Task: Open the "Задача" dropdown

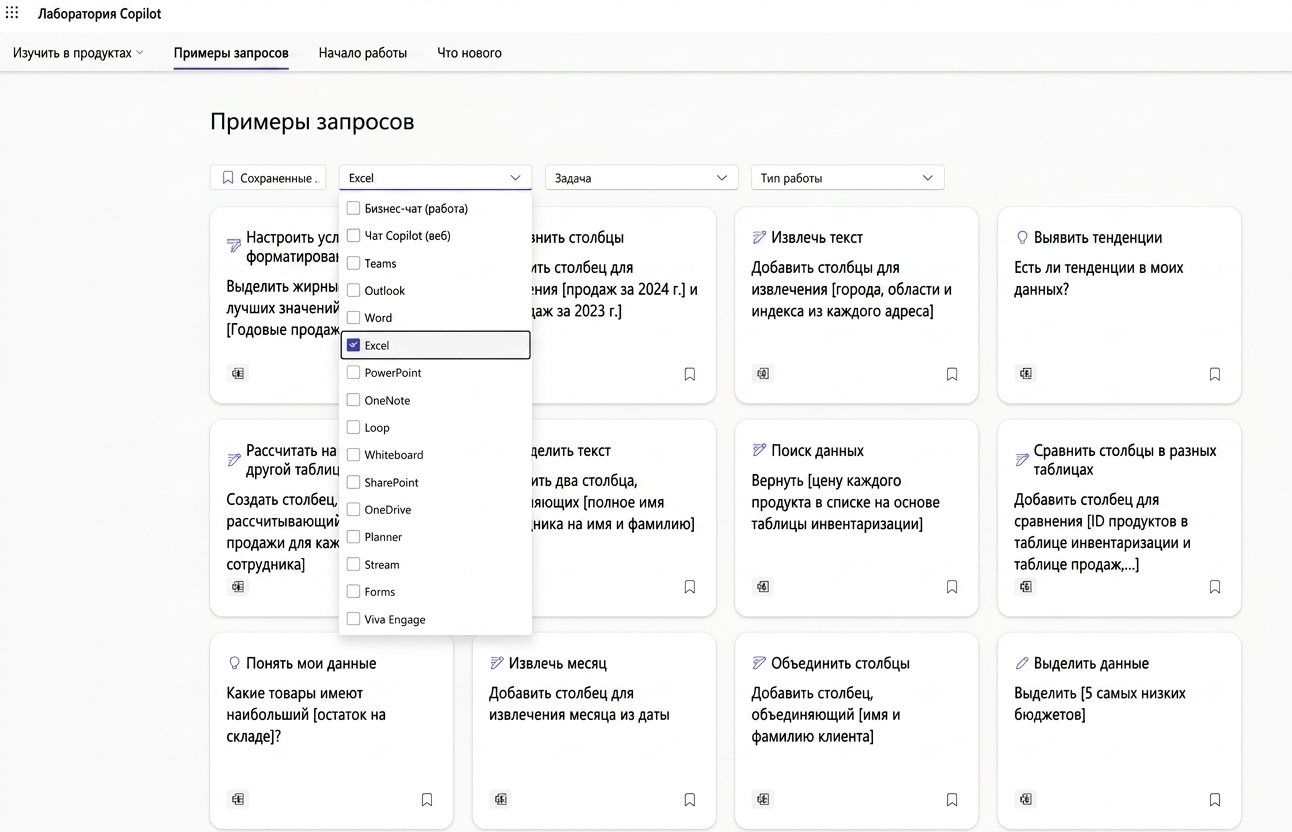Action: (641, 178)
